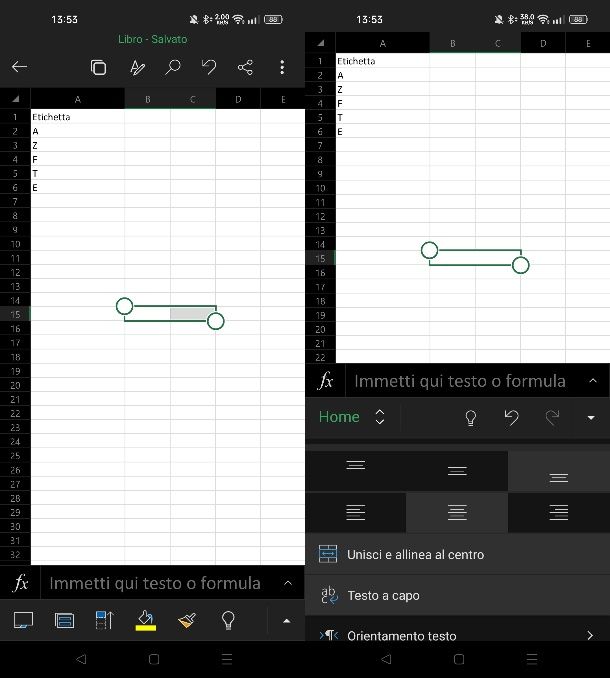
Task: Clear formatting with the brush icon
Action: (187, 620)
